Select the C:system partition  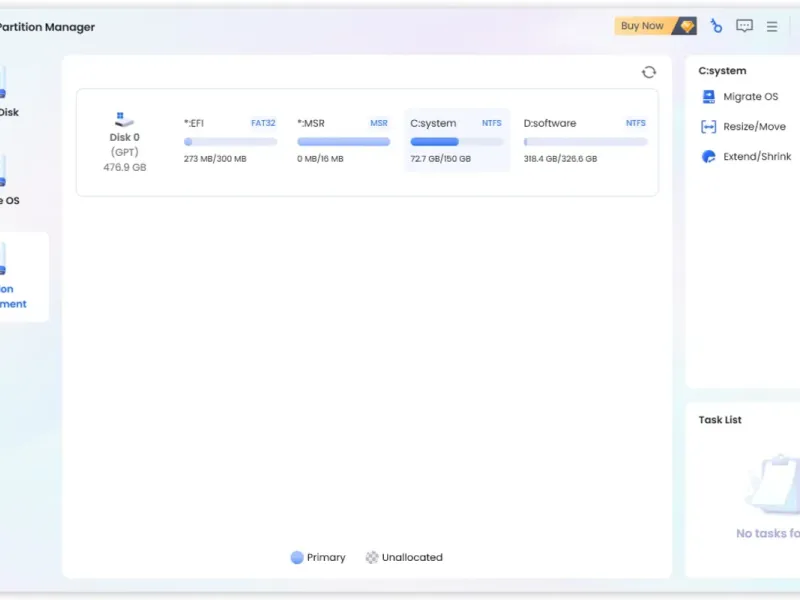pyautogui.click(x=457, y=140)
